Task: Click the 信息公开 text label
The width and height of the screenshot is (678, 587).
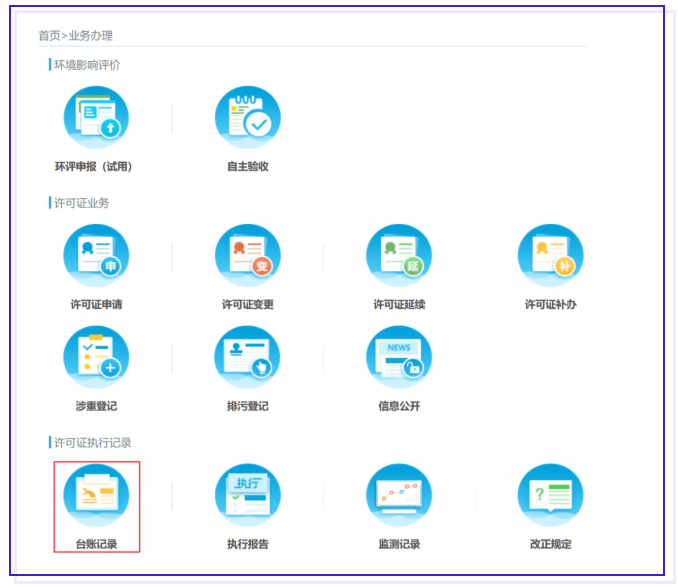Action: pos(399,407)
